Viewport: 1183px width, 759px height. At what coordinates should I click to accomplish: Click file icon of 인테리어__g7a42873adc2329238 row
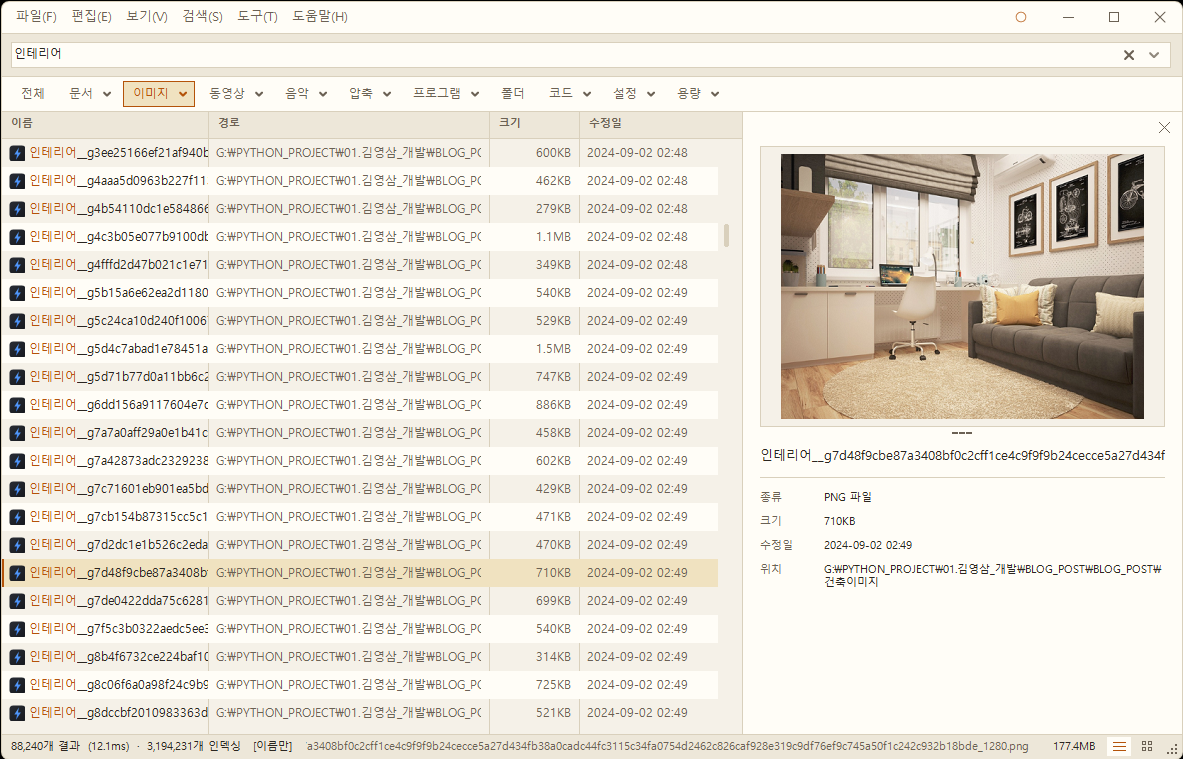click(17, 461)
